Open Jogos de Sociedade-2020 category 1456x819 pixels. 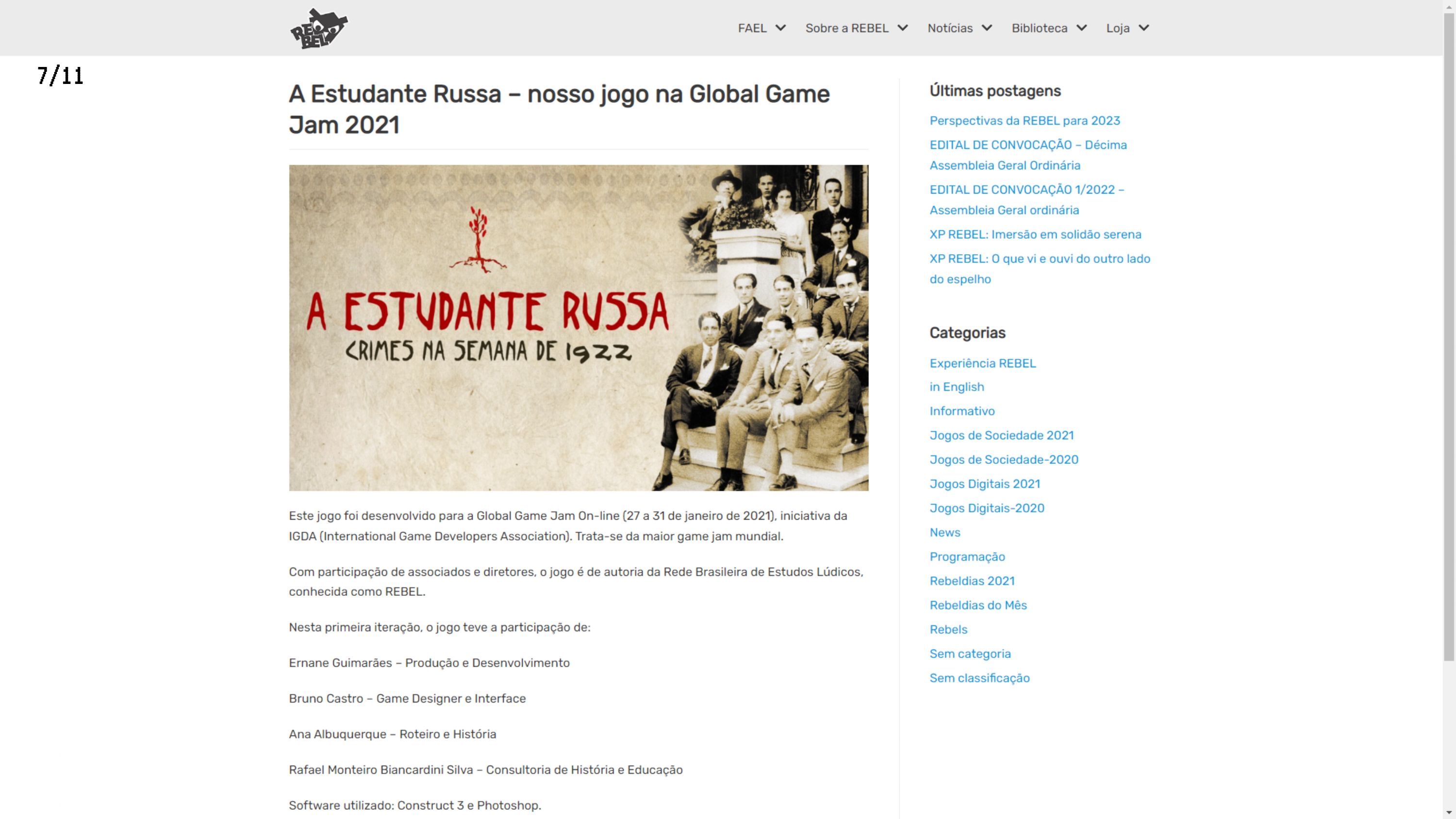[1004, 459]
